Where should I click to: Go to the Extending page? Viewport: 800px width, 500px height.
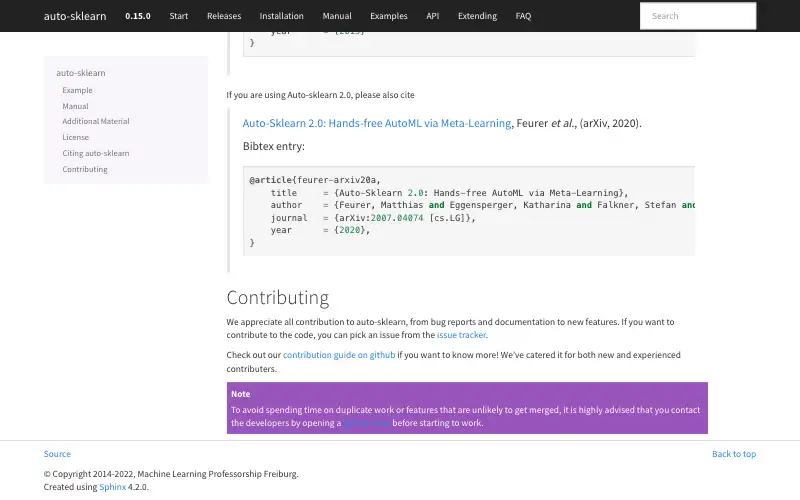click(477, 16)
